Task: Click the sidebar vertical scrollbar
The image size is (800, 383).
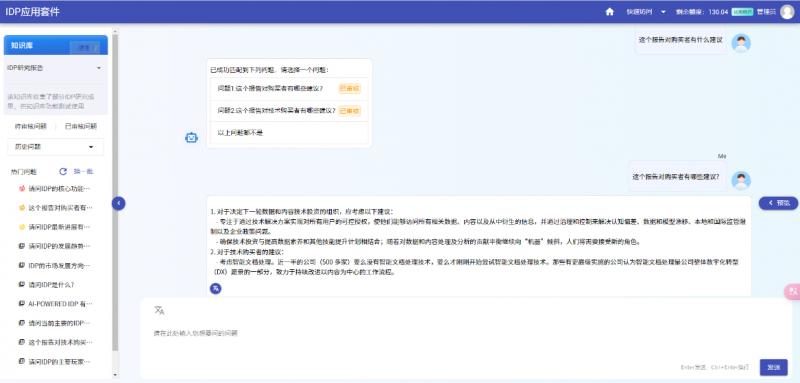Action: [115, 192]
